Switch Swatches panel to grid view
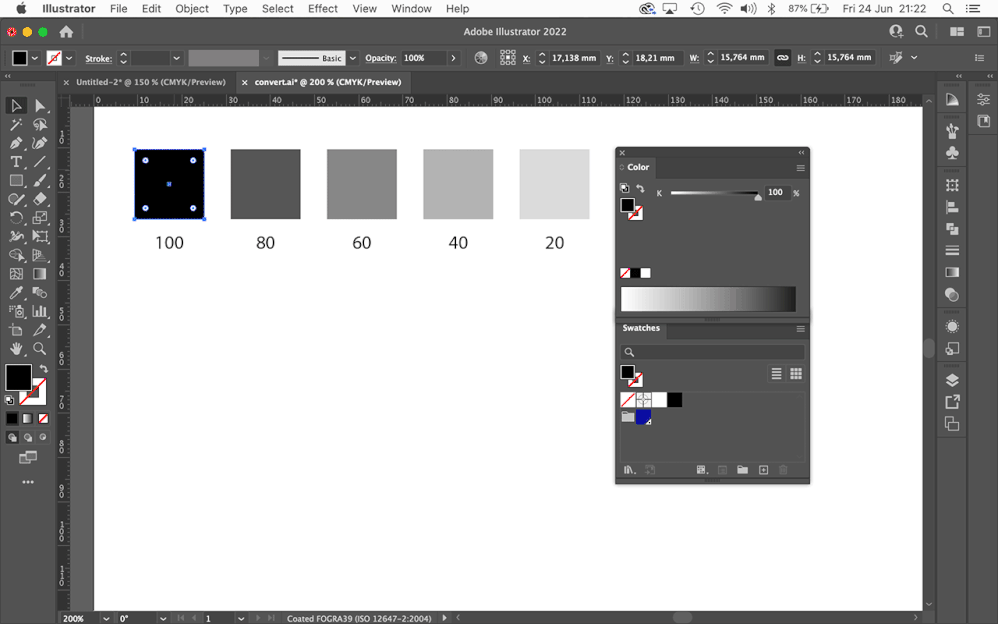Image resolution: width=998 pixels, height=624 pixels. (796, 373)
